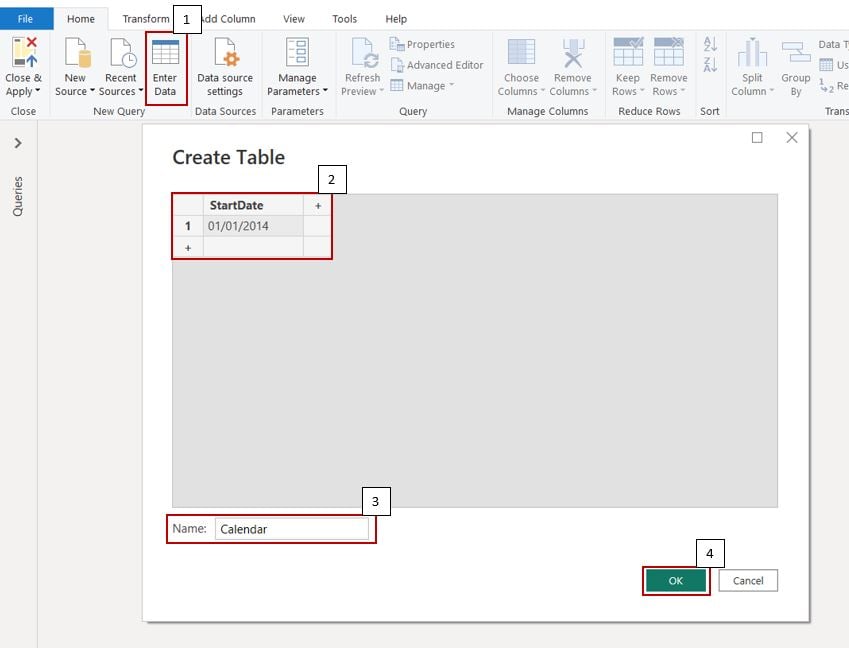Open the Advanced Editor
Screen dimensions: 849x648
437,63
